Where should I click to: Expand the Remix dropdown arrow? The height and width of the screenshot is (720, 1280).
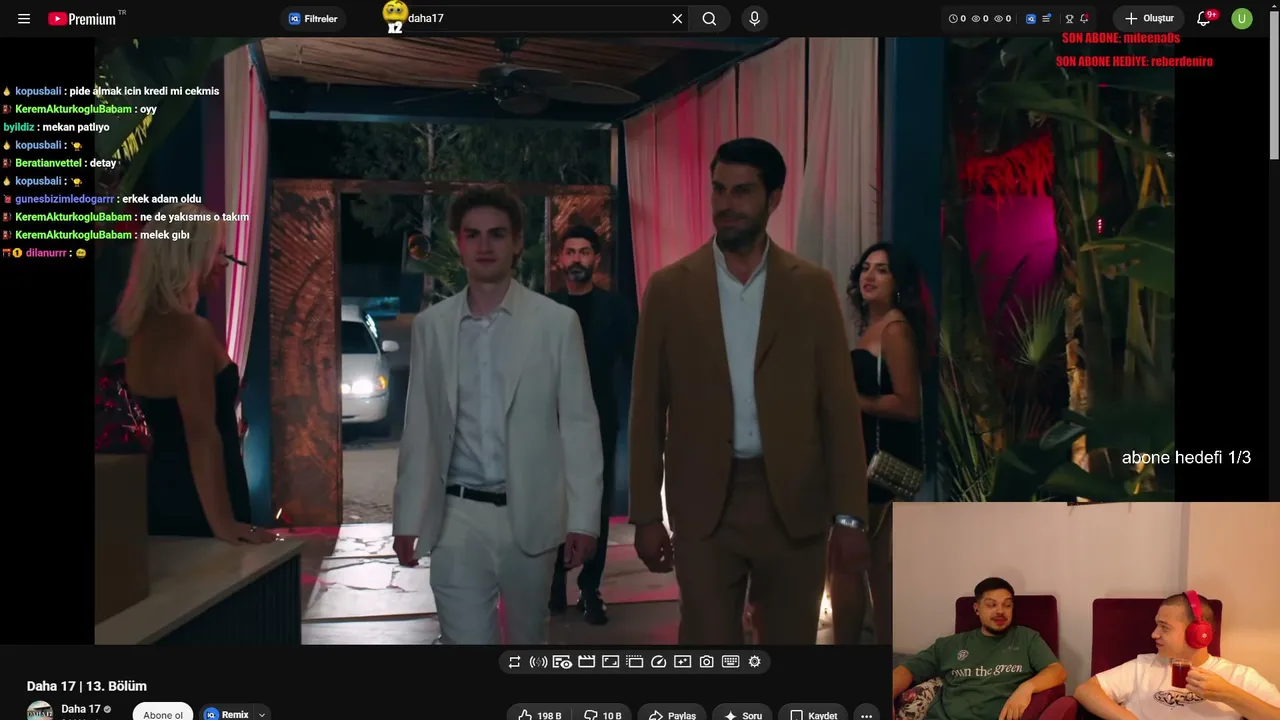pos(262,714)
